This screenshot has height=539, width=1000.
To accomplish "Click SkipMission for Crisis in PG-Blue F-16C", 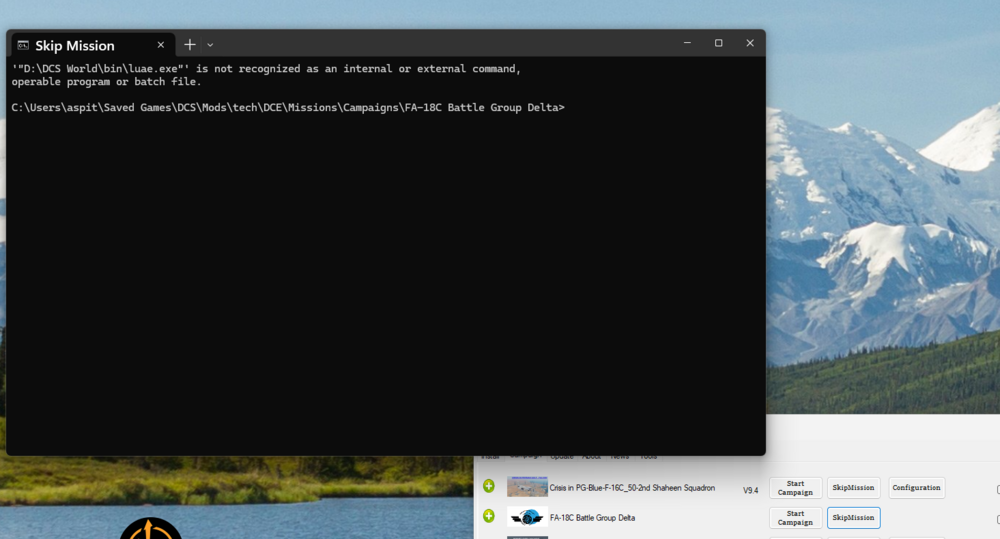I will click(x=853, y=488).
